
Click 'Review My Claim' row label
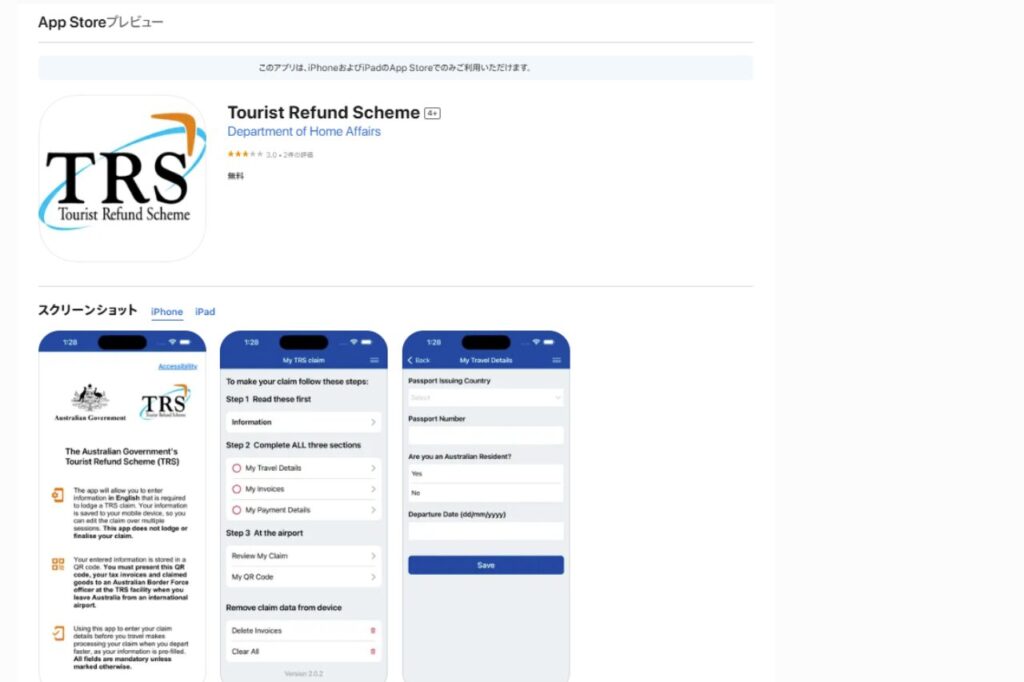click(259, 556)
